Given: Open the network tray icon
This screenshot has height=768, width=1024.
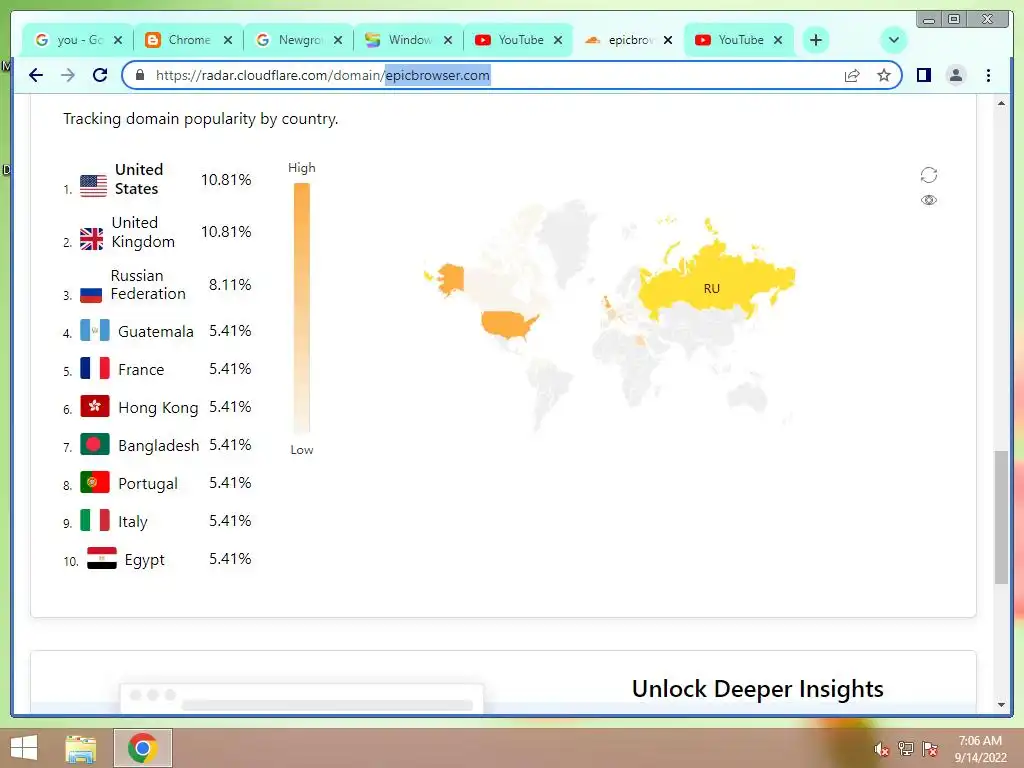Looking at the screenshot, I should pos(905,749).
